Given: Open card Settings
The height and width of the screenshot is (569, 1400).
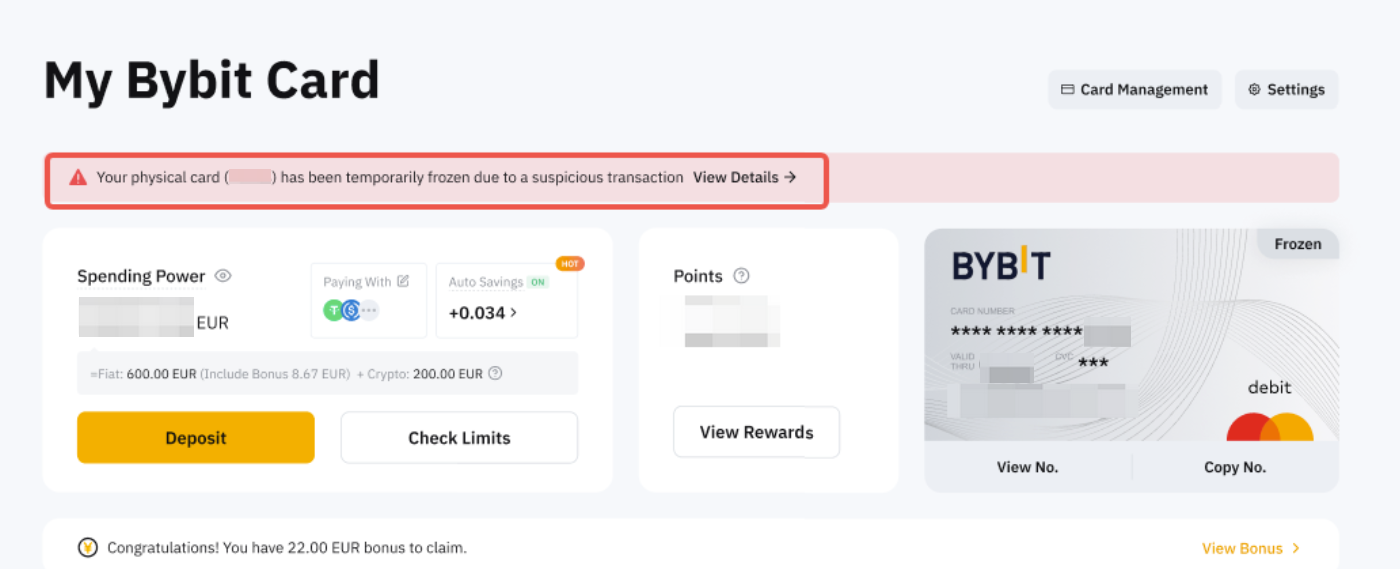Looking at the screenshot, I should pos(1286,89).
